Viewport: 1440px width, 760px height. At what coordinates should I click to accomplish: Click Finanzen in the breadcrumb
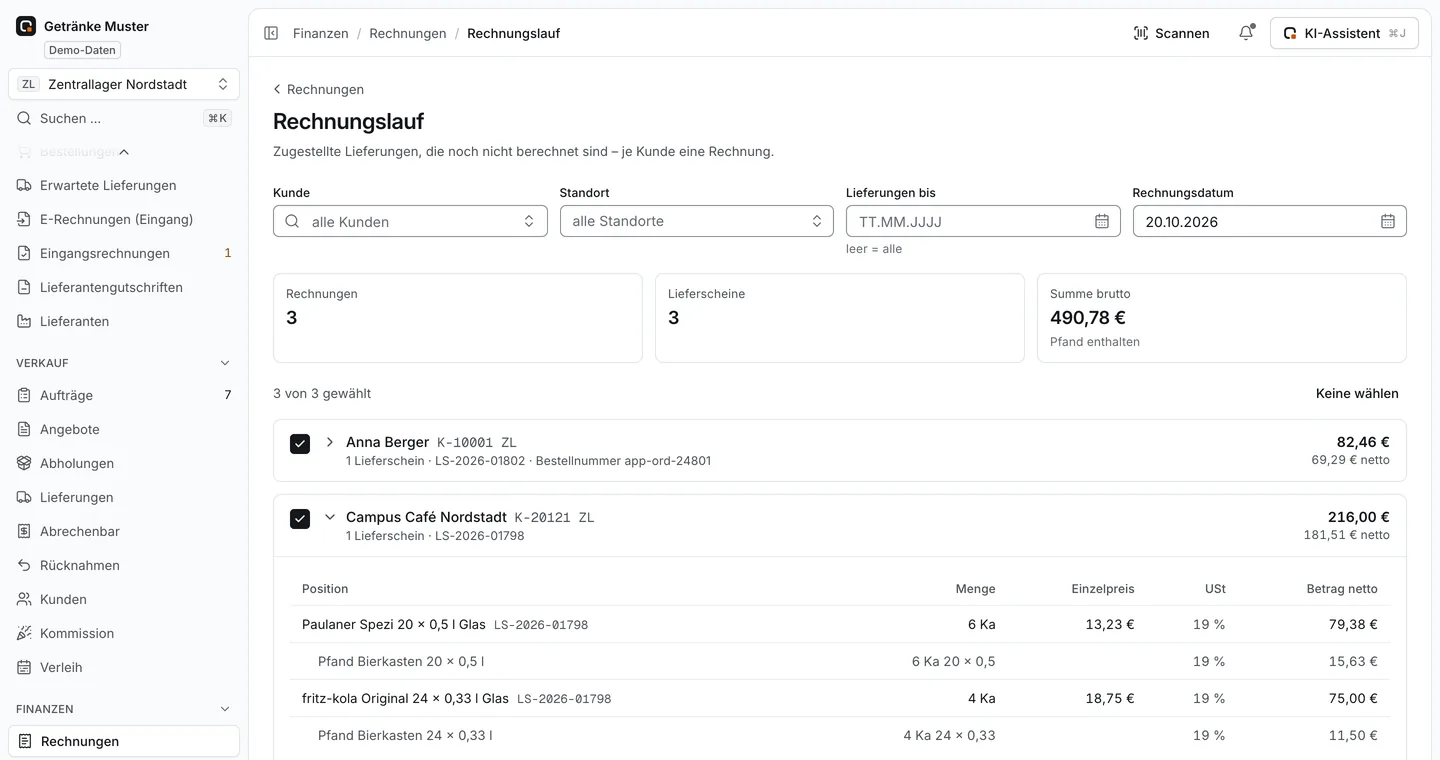coord(321,33)
